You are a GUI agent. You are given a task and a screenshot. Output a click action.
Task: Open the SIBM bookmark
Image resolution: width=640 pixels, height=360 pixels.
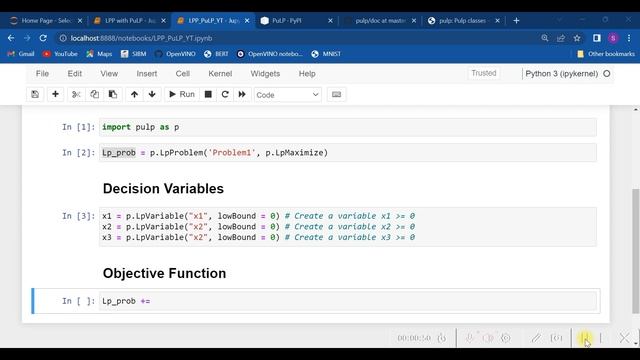pos(133,54)
